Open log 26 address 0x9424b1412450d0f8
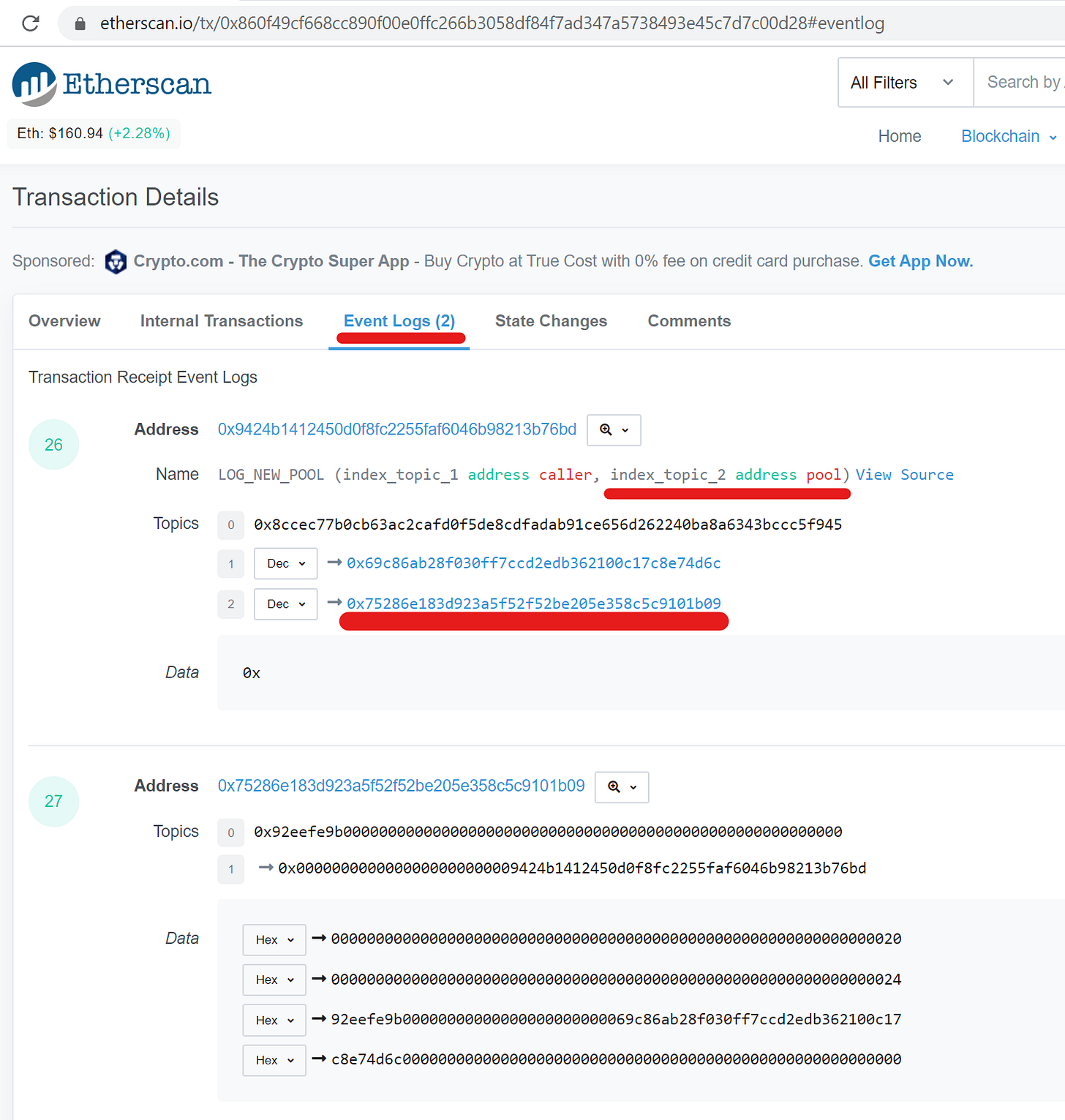This screenshot has width=1065, height=1120. (x=397, y=429)
